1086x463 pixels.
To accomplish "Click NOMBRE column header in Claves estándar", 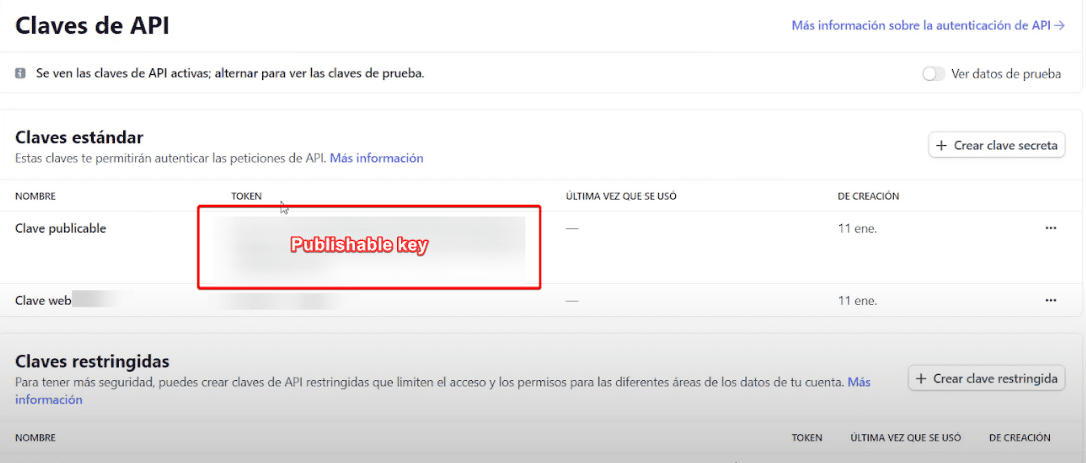I will click(x=35, y=196).
